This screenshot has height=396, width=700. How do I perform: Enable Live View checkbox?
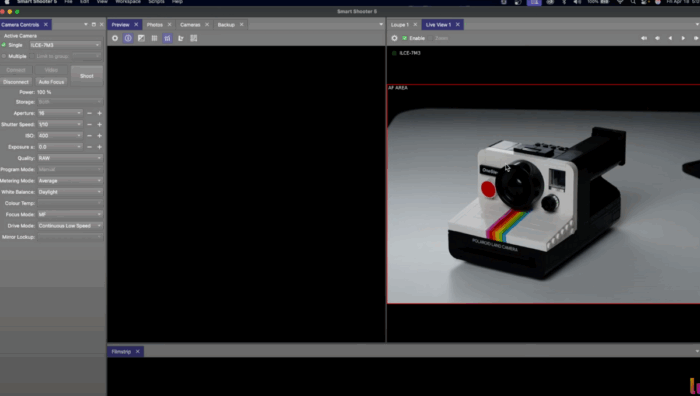click(x=404, y=38)
